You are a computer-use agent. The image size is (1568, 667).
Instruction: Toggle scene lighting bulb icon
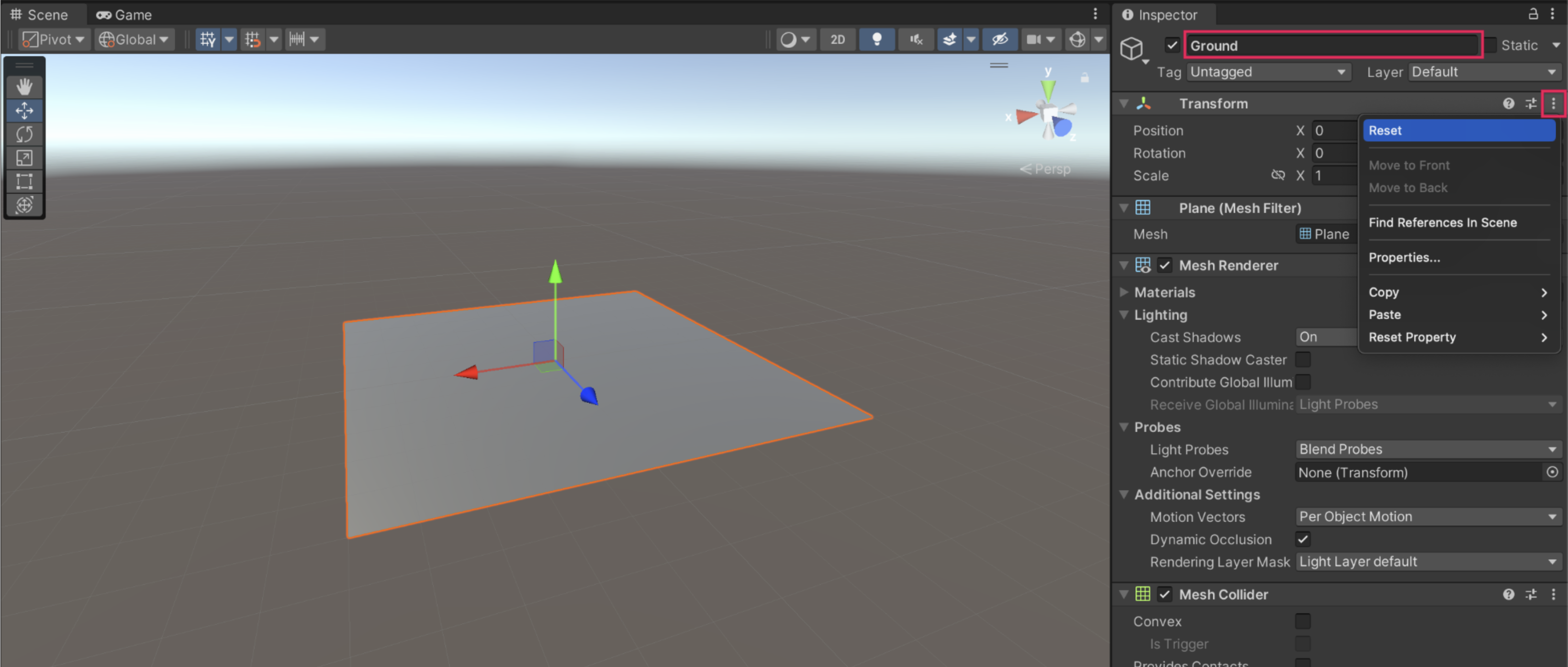coord(876,40)
